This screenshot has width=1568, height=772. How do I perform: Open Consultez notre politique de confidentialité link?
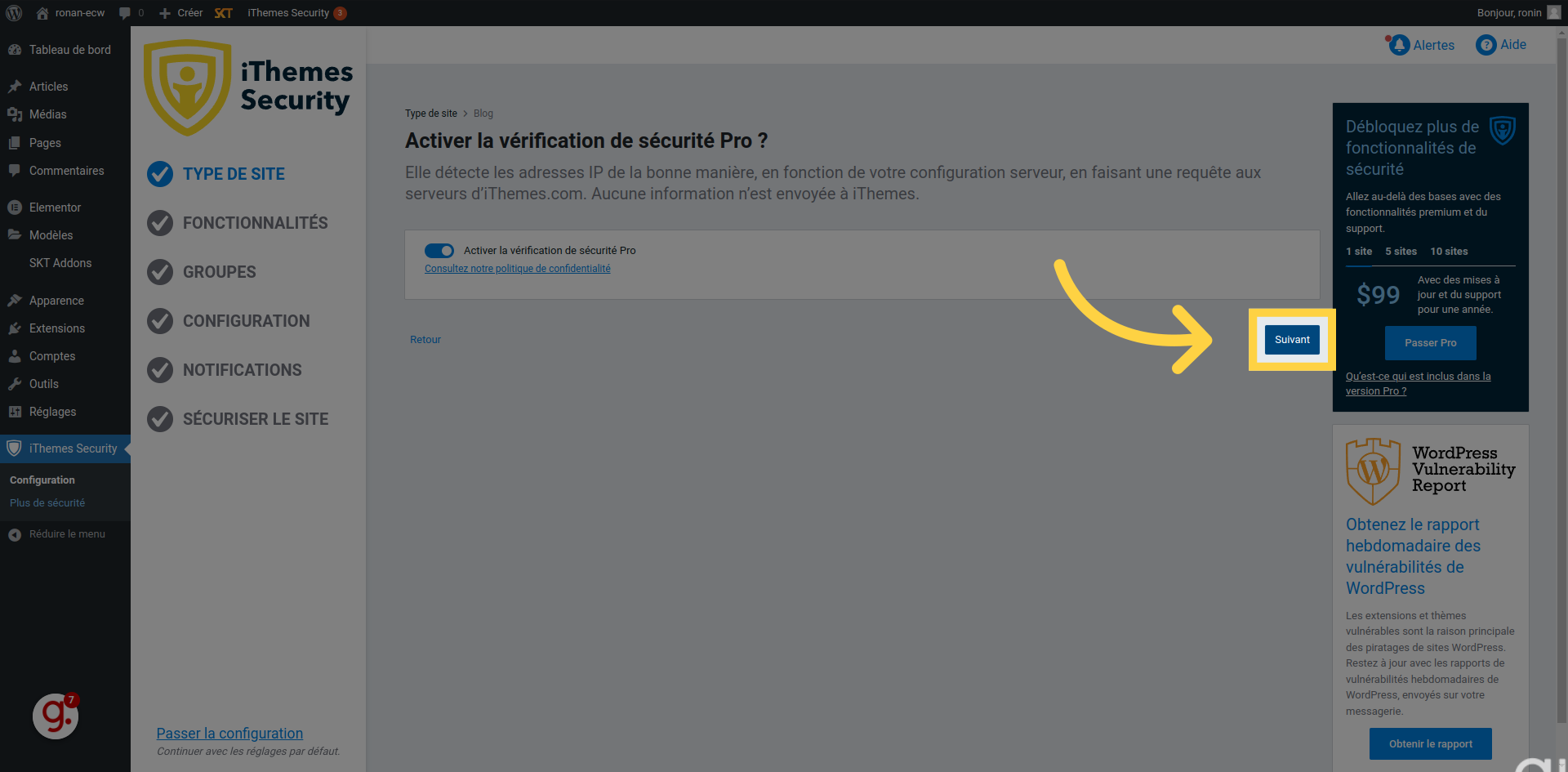[x=518, y=269]
